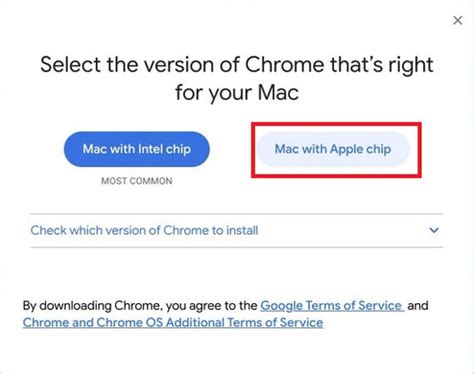
Task: Open Chrome and Chrome OS Additional Terms link
Action: tap(173, 323)
